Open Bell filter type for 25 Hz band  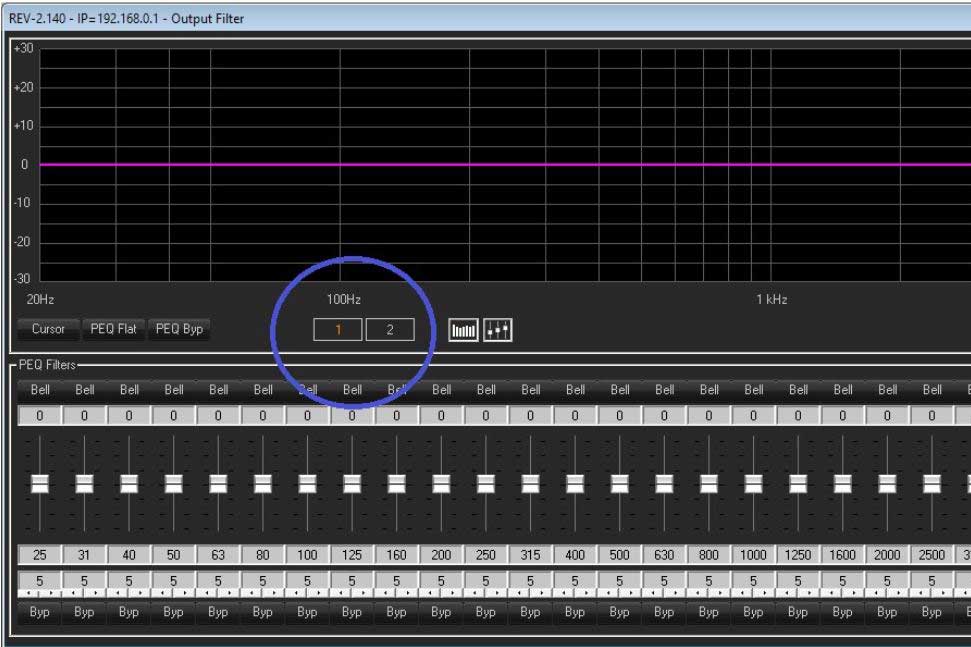point(41,390)
